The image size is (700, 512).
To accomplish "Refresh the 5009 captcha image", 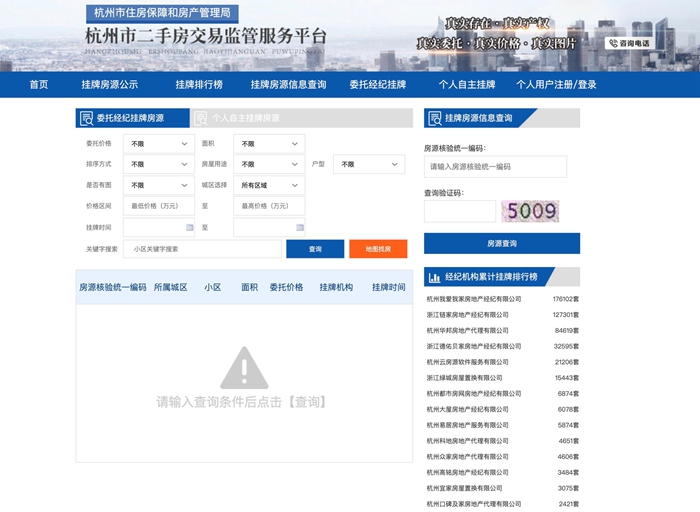I will [x=530, y=211].
